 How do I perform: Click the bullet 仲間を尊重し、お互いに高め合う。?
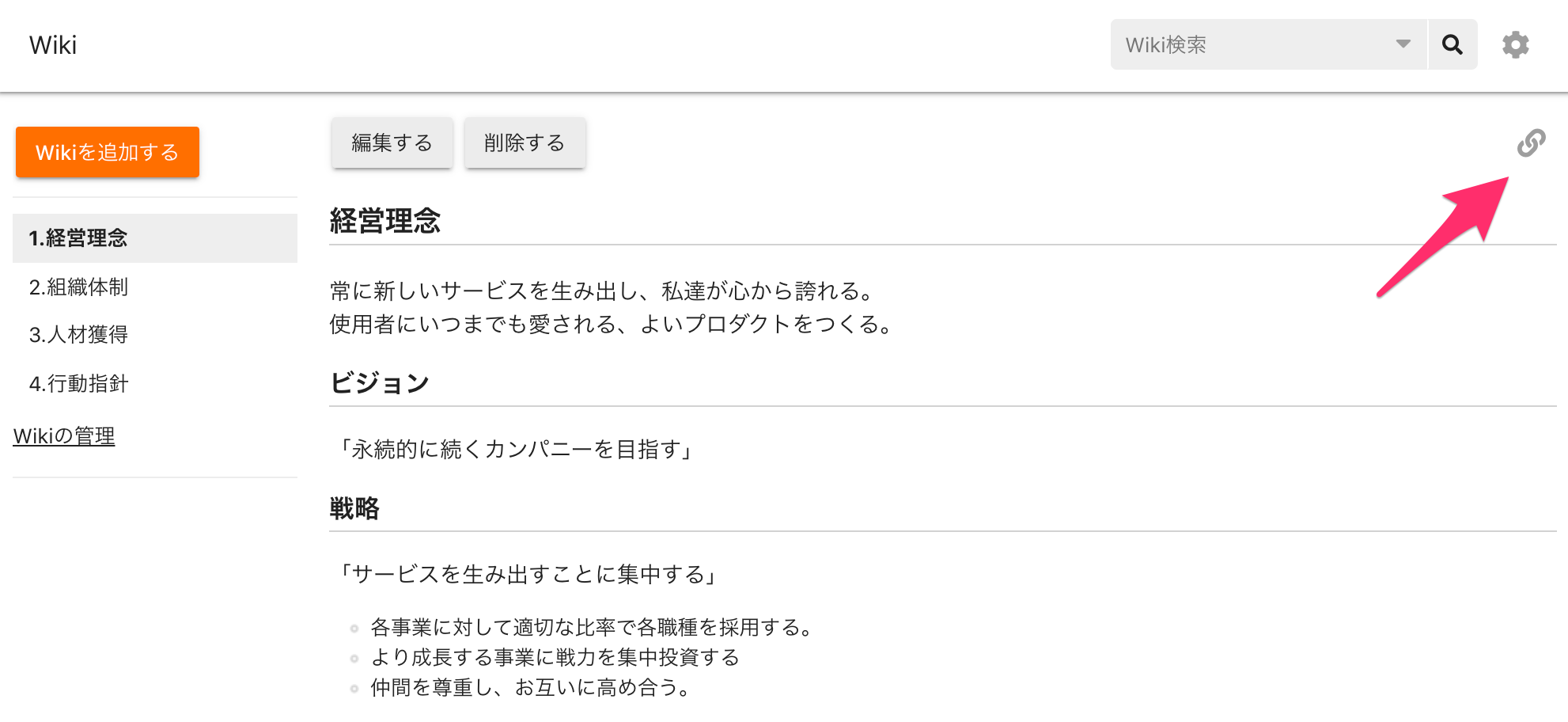[530, 687]
